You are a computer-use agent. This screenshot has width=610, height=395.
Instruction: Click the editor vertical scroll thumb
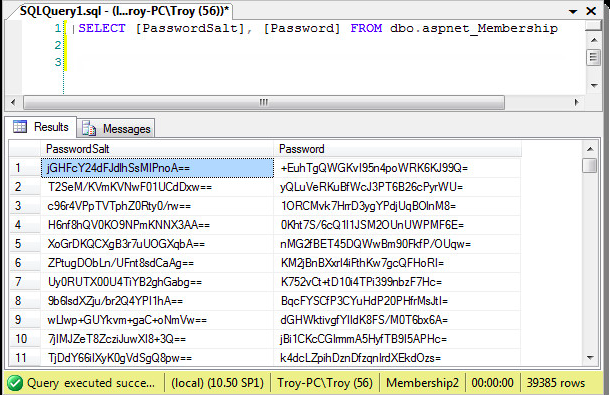pos(593,58)
